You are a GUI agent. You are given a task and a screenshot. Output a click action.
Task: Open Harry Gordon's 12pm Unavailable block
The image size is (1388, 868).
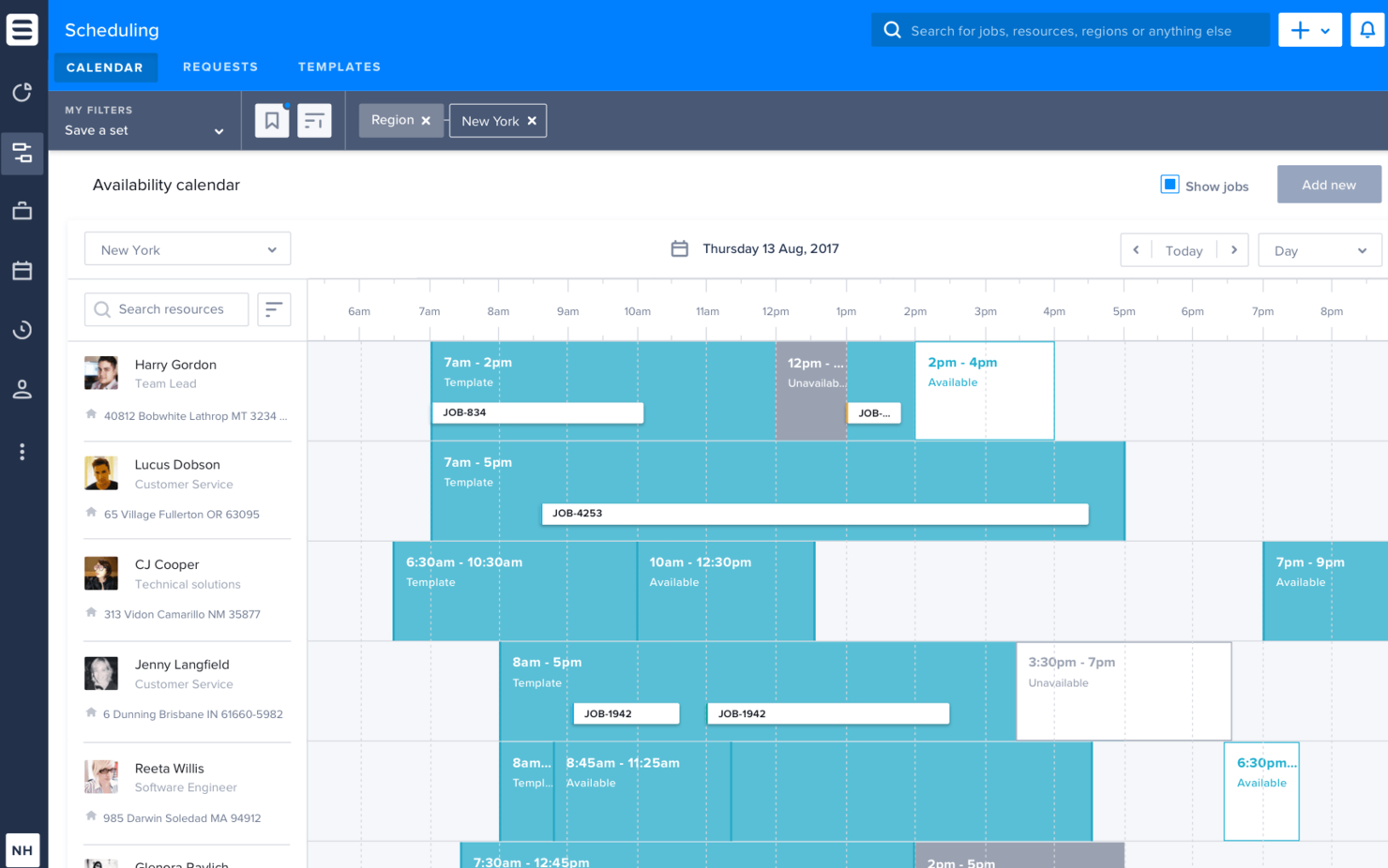coord(811,391)
